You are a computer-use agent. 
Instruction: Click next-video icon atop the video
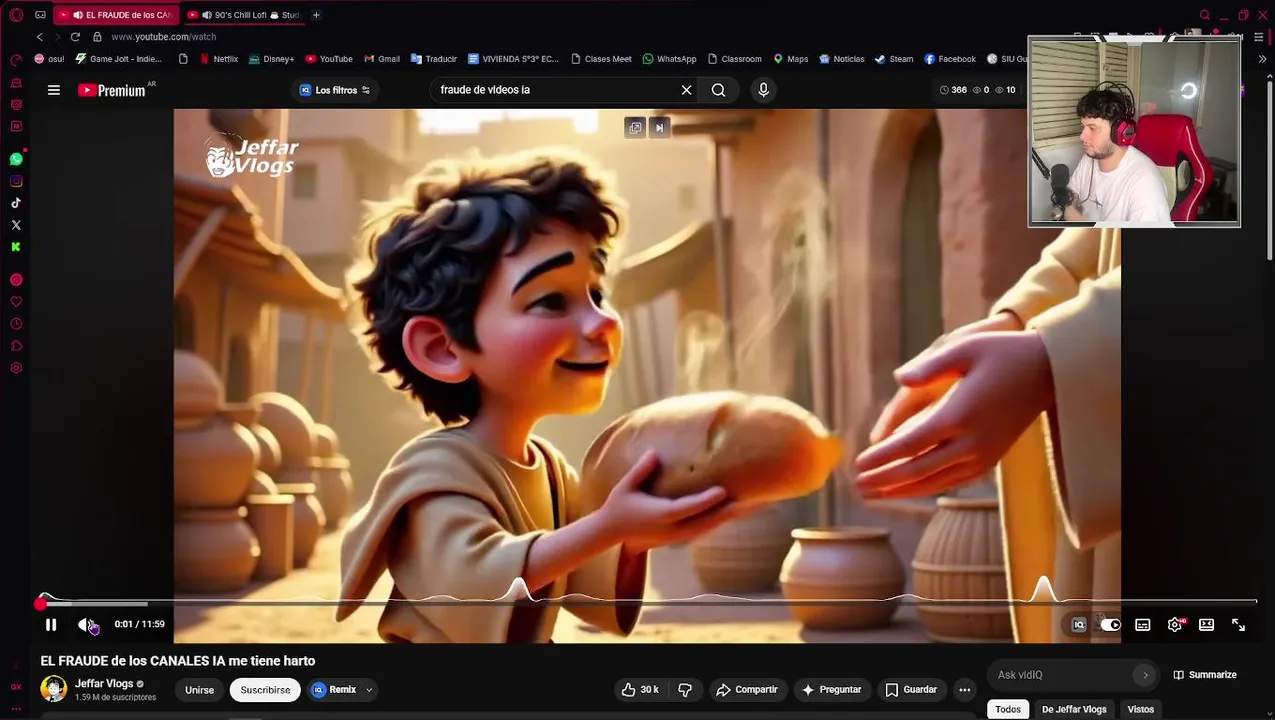pos(659,127)
